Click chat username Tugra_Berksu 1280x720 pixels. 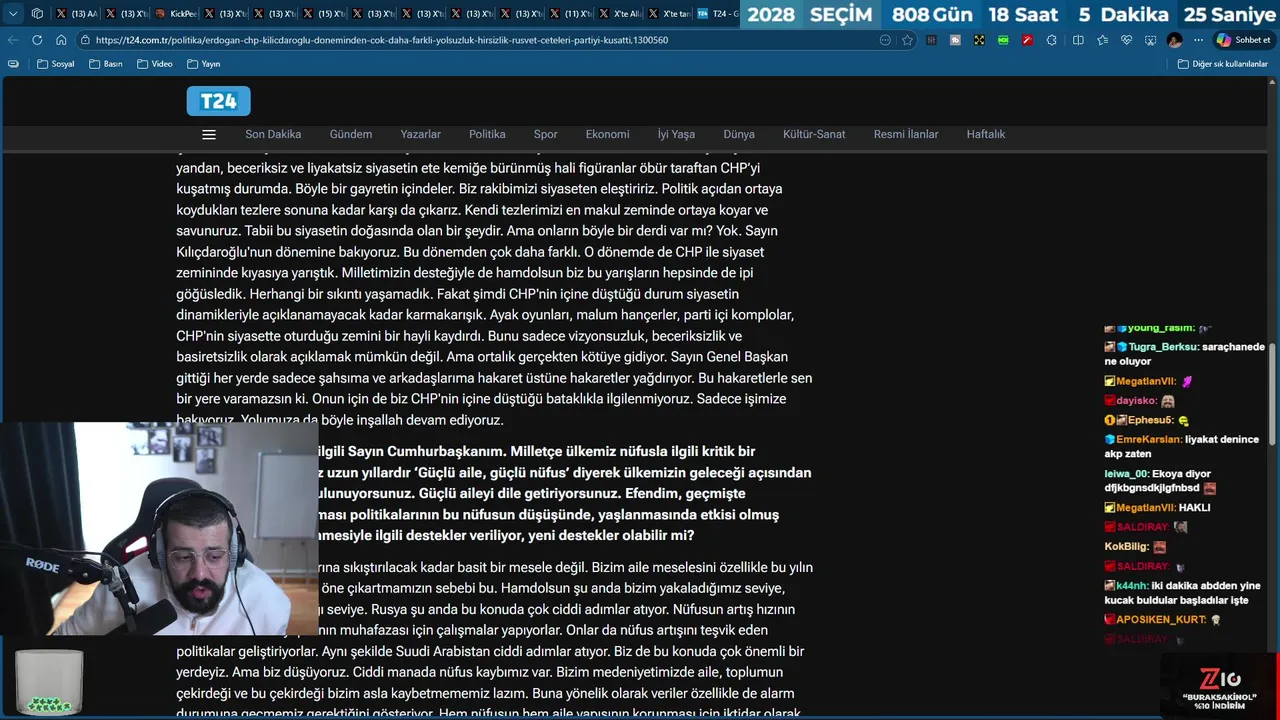click(x=1163, y=347)
